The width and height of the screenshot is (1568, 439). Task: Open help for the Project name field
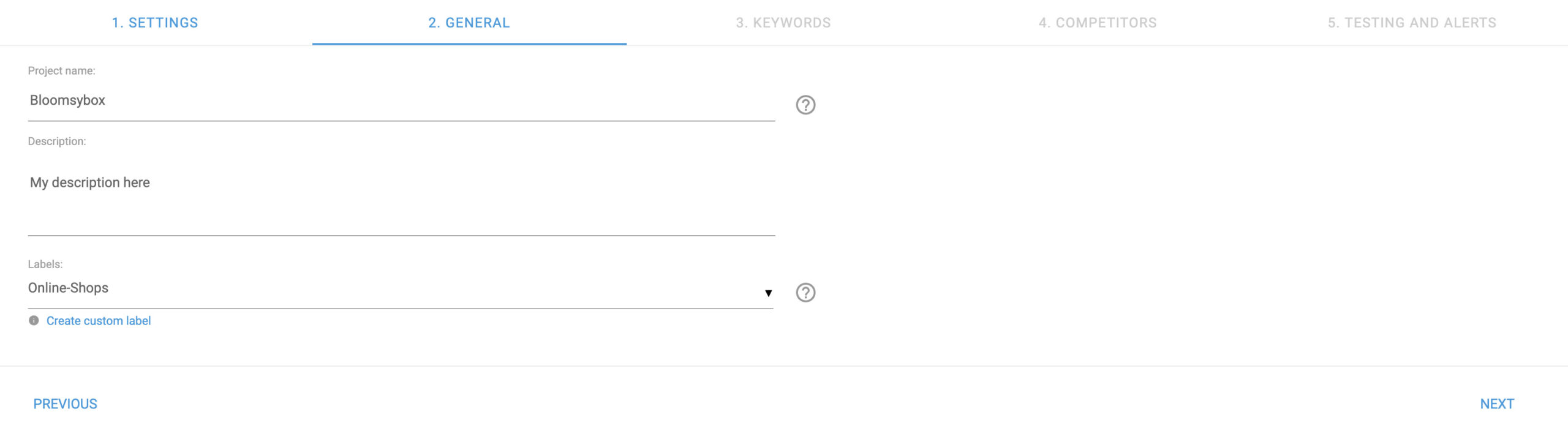click(x=805, y=105)
